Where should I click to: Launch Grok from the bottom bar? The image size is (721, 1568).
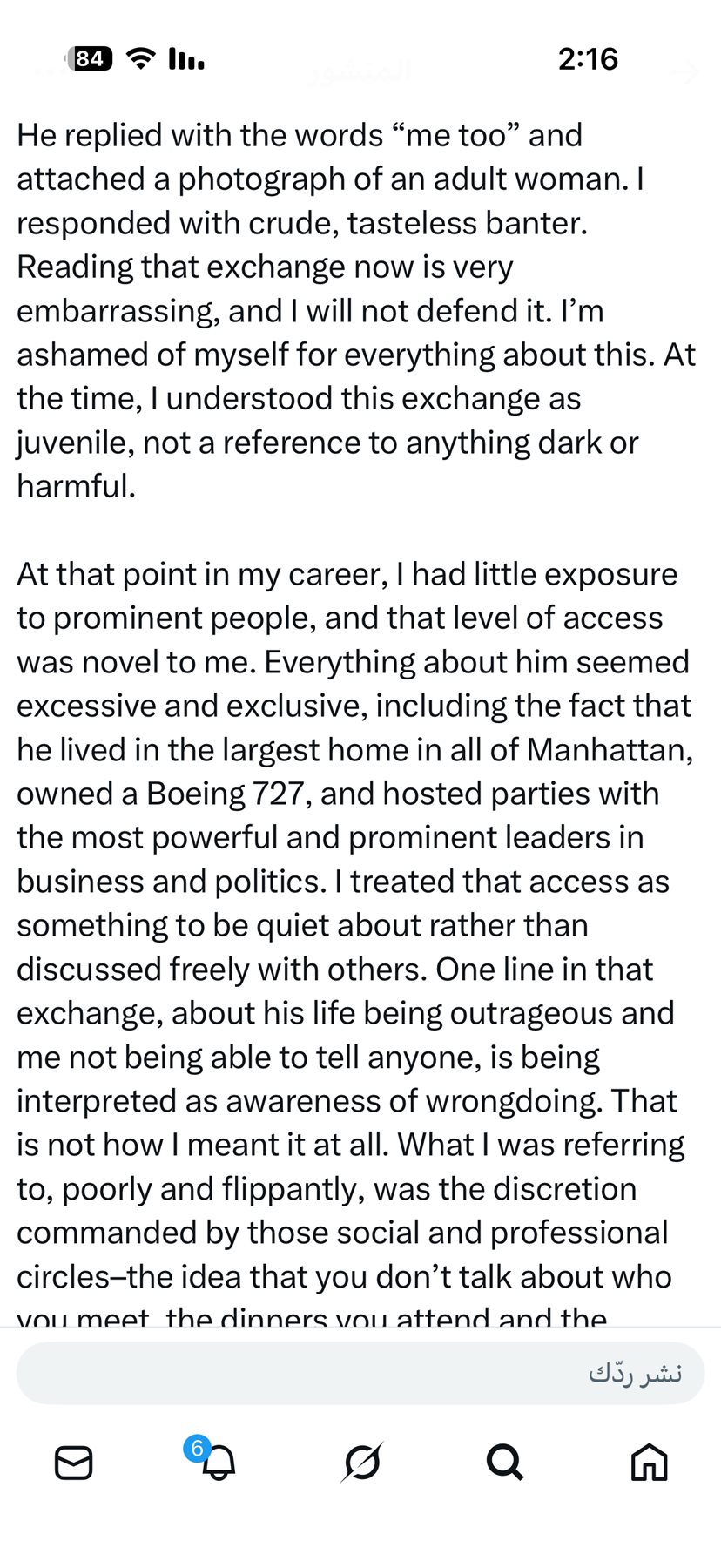361,1463
